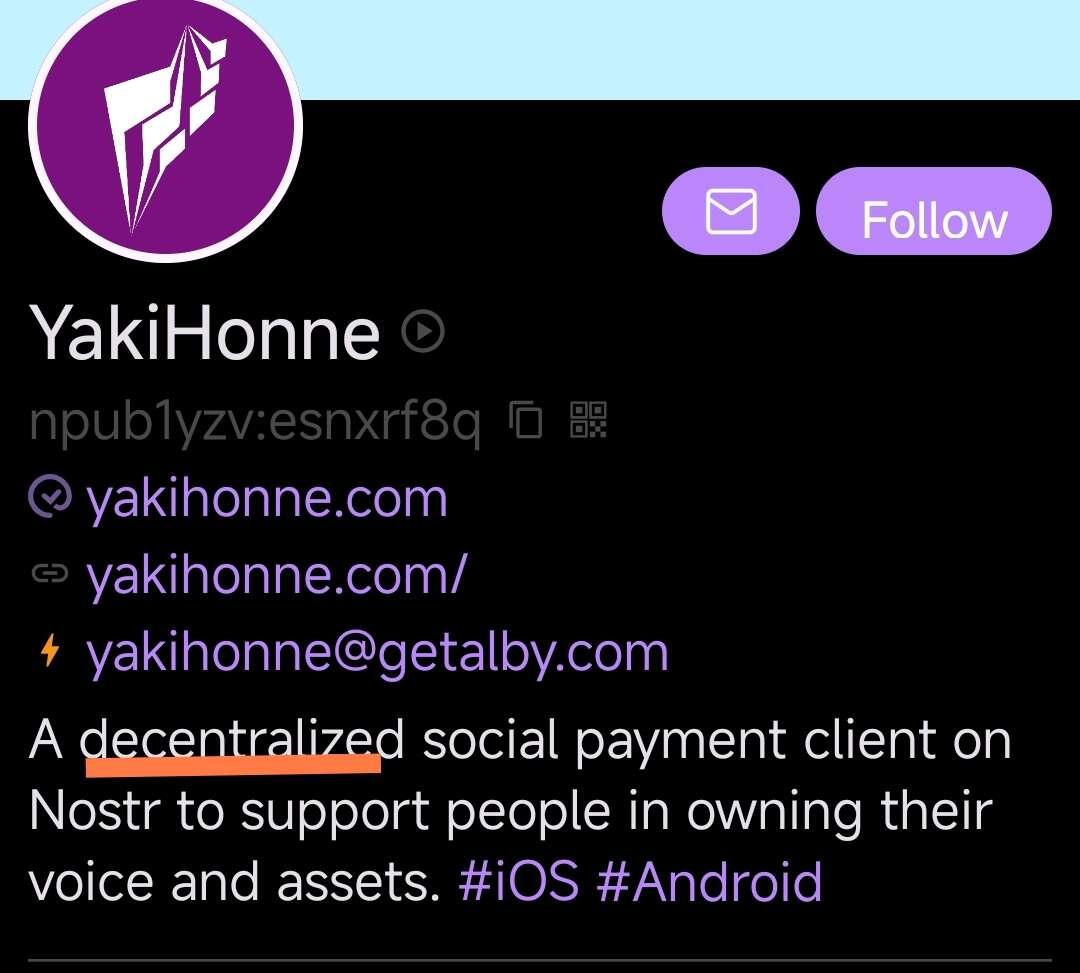Copy the npub key with the copy icon
This screenshot has width=1080, height=973.
[x=526, y=419]
